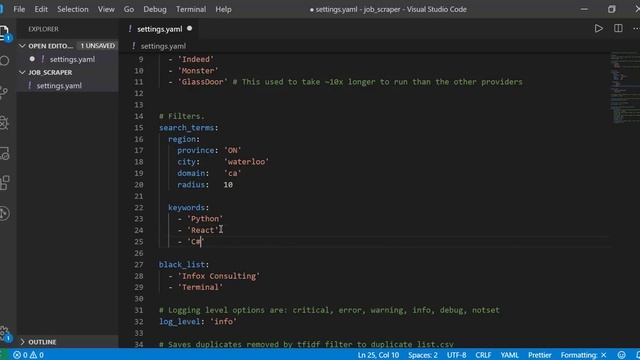This screenshot has height=360, width=640.
Task: Click the Ln 25, Col 10 indicator
Action: (378, 355)
